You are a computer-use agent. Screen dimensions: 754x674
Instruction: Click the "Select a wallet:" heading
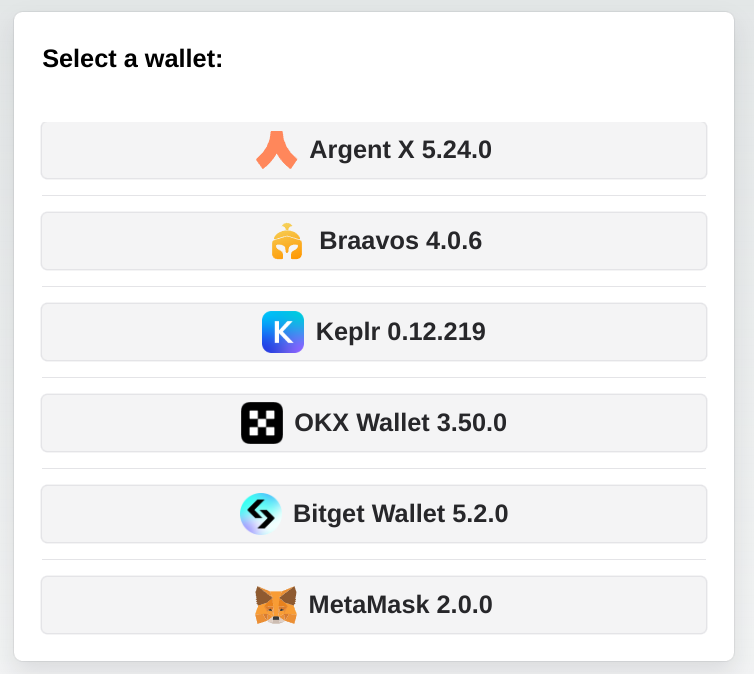[132, 59]
